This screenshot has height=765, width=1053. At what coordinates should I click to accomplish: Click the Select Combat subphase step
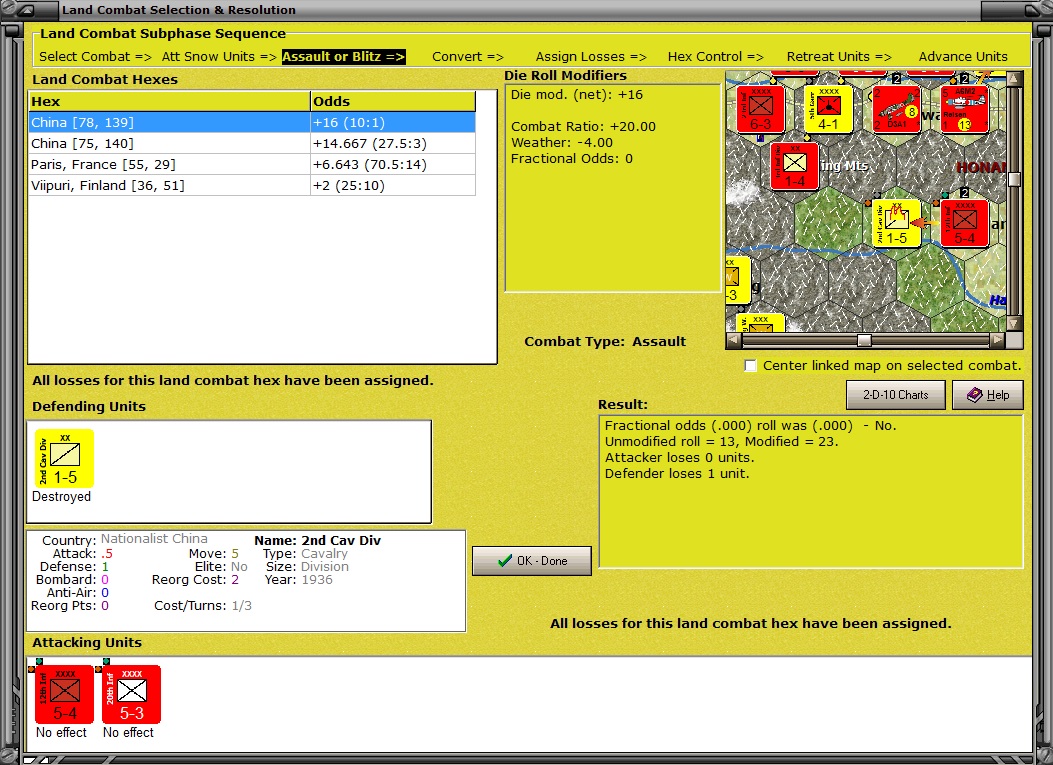click(x=95, y=57)
